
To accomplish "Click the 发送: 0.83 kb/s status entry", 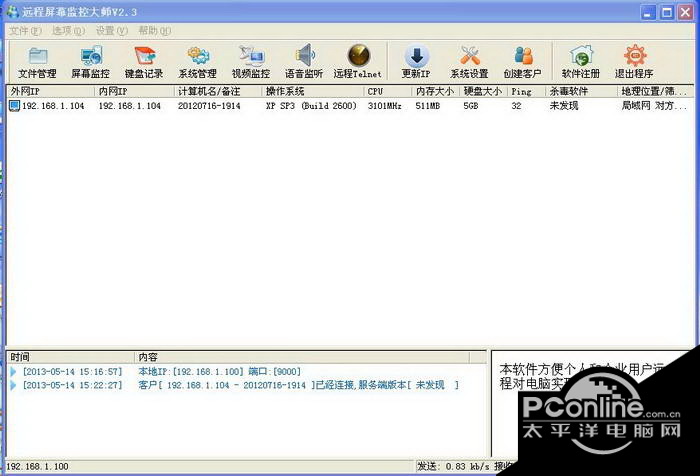I will (453, 467).
